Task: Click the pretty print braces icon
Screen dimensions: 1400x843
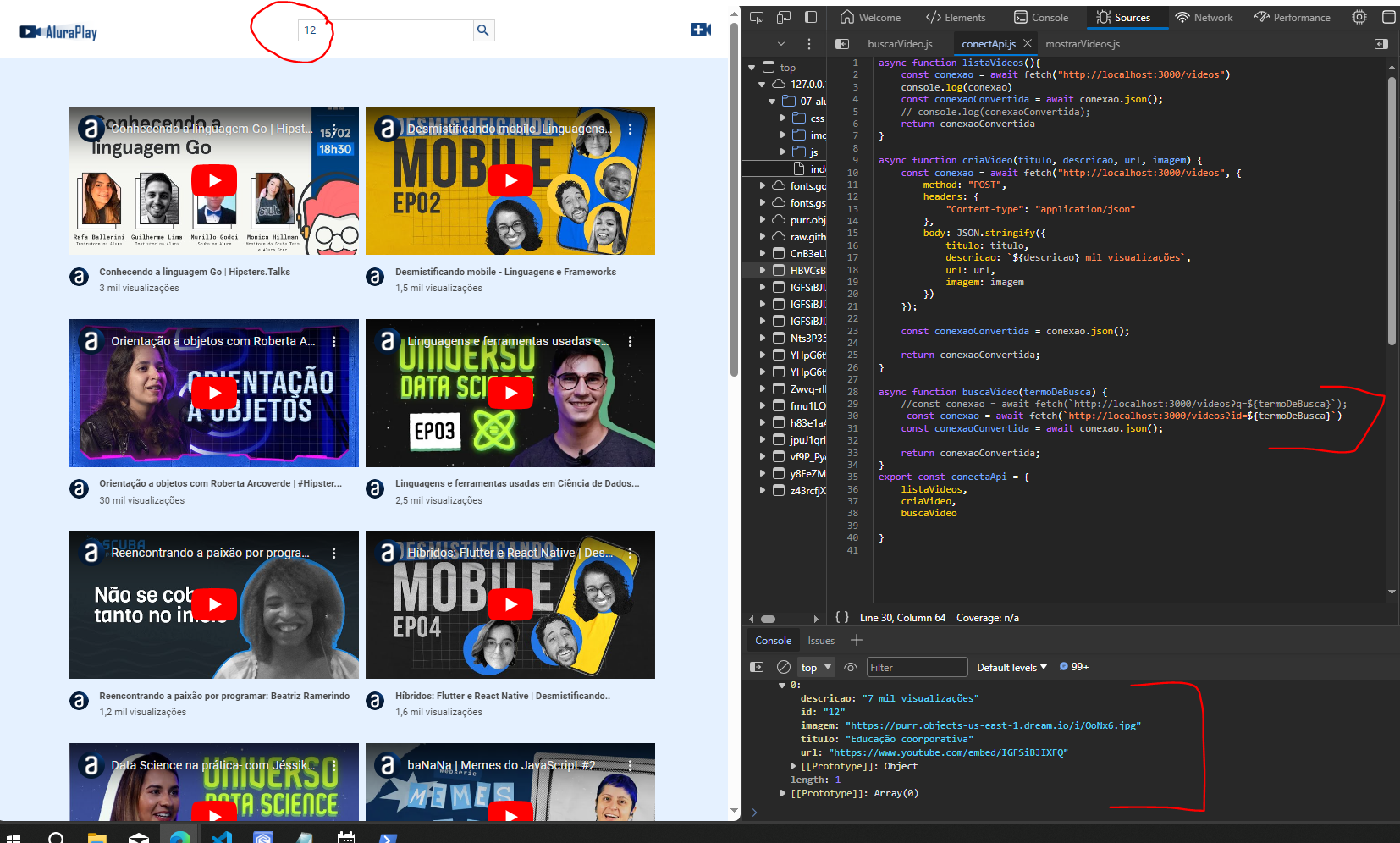Action: 842,617
